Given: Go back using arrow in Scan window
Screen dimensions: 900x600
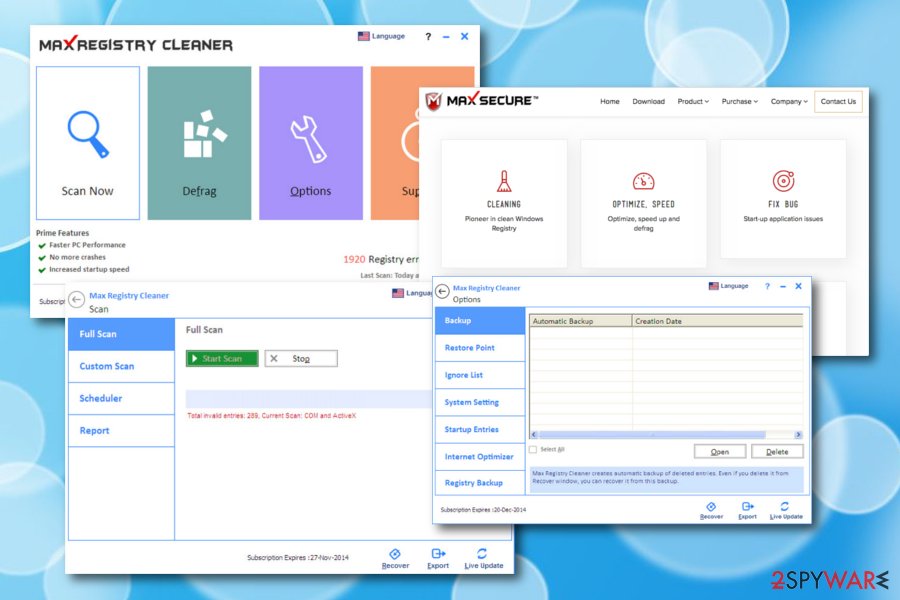Looking at the screenshot, I should 76,299.
